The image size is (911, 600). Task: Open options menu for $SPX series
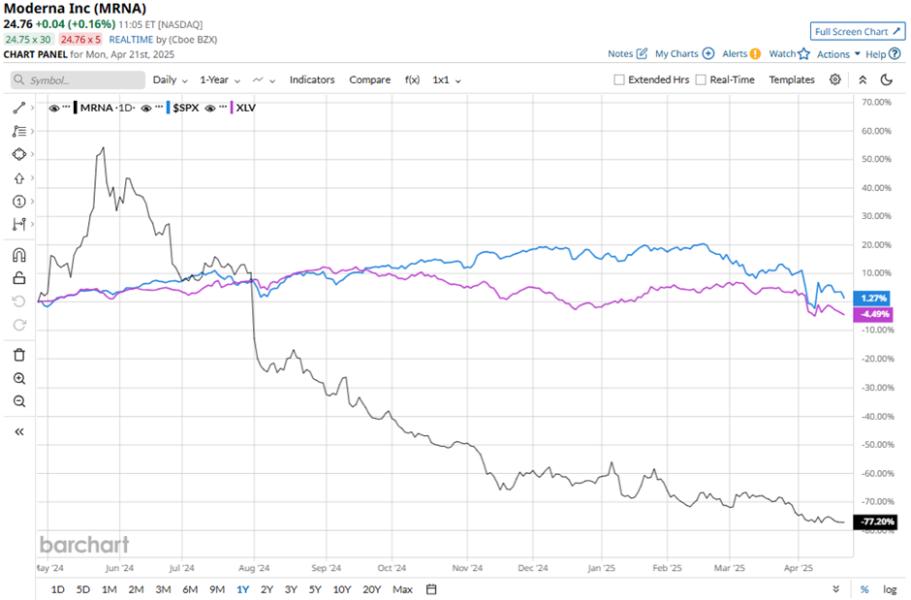tap(159, 107)
